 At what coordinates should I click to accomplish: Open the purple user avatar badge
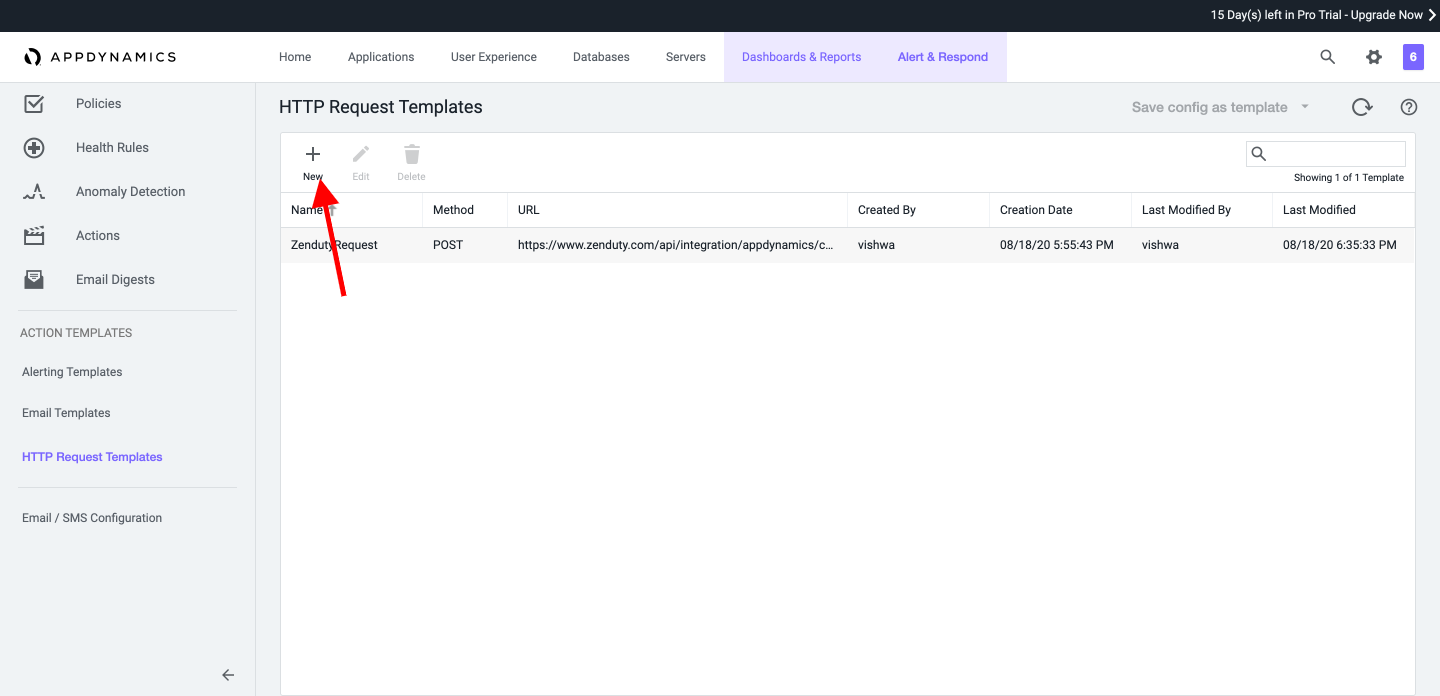[x=1413, y=57]
